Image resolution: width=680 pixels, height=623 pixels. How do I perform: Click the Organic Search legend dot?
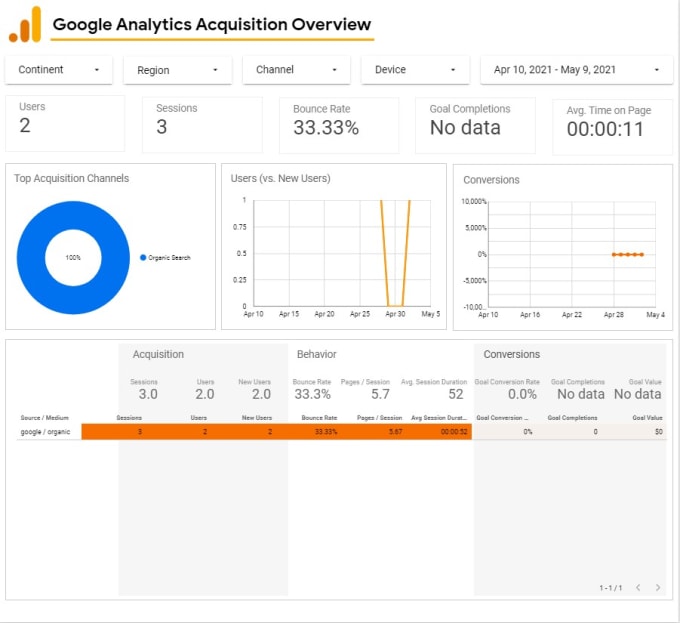[x=143, y=258]
